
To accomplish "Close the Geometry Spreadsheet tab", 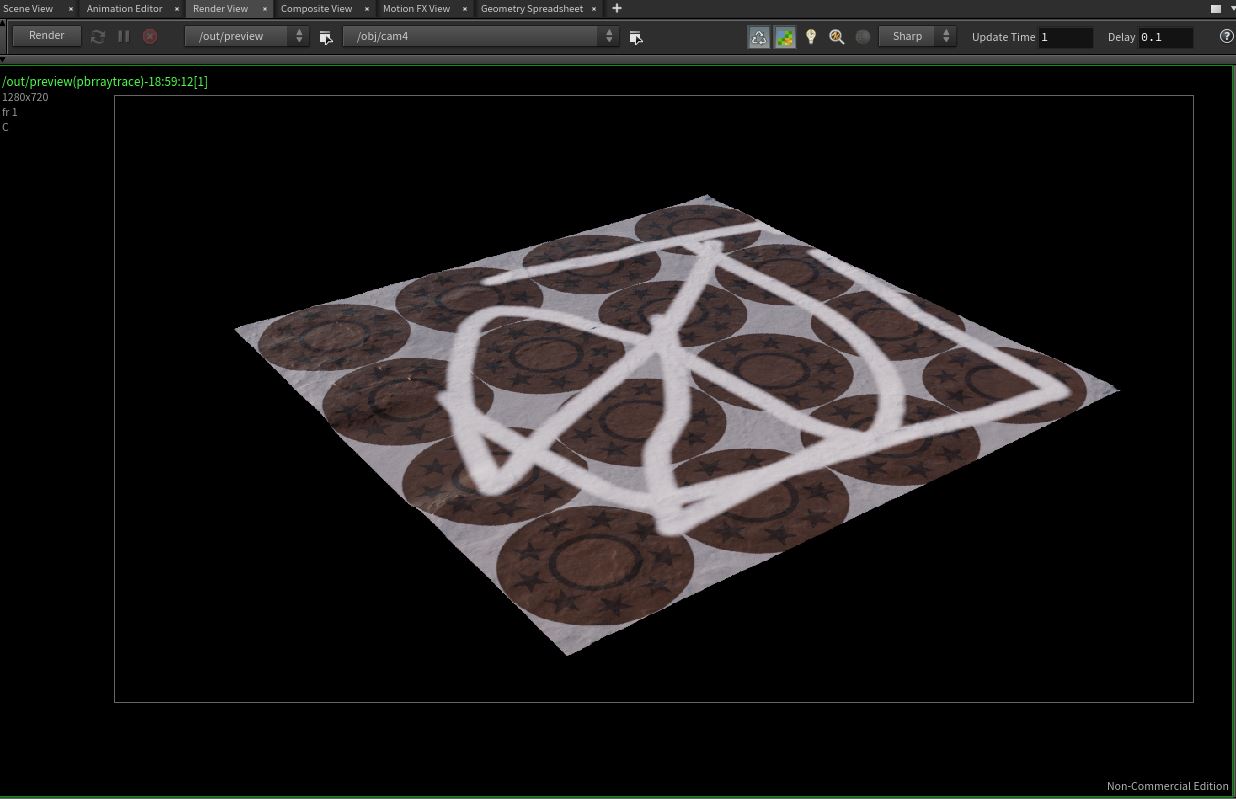I will coord(594,9).
